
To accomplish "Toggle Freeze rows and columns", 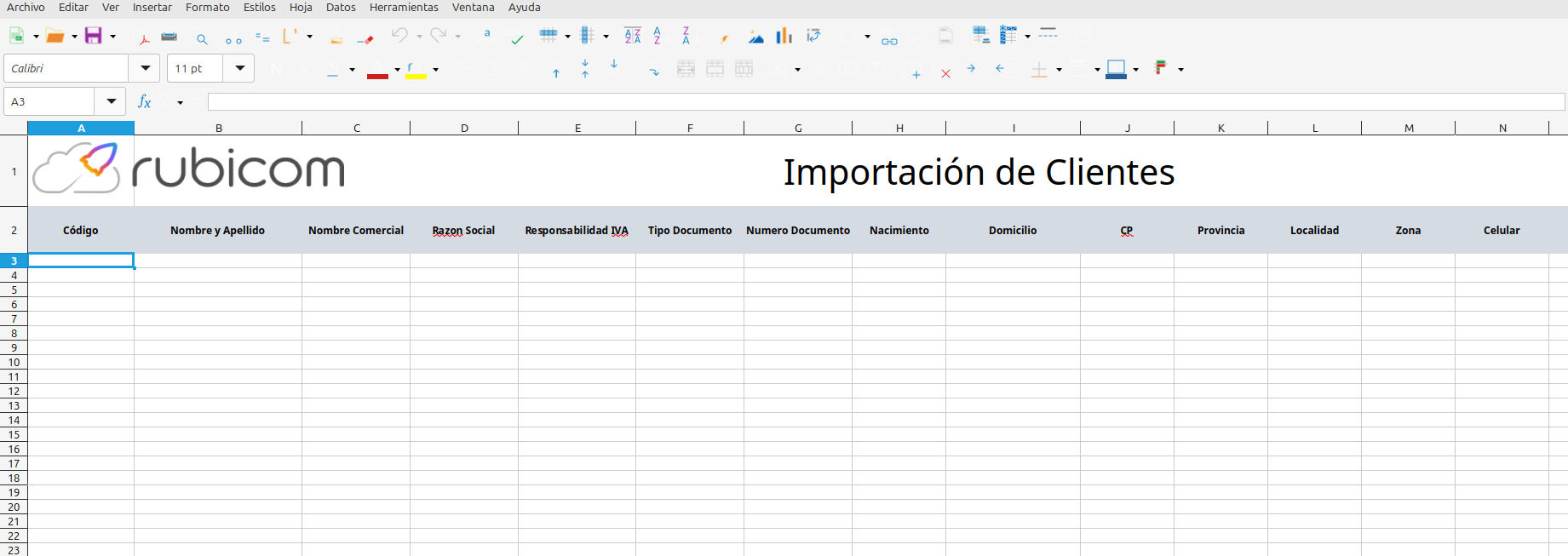I will [x=1009, y=36].
